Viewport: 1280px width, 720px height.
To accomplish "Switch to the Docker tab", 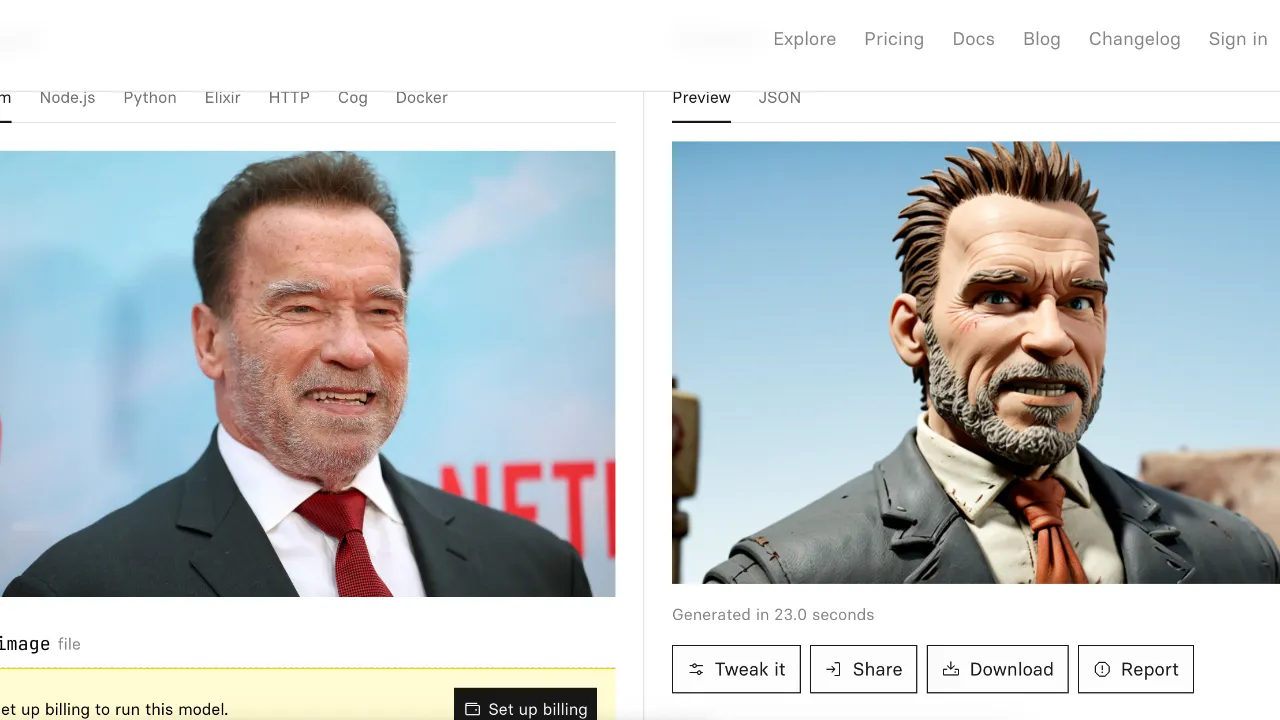I will click(x=421, y=97).
